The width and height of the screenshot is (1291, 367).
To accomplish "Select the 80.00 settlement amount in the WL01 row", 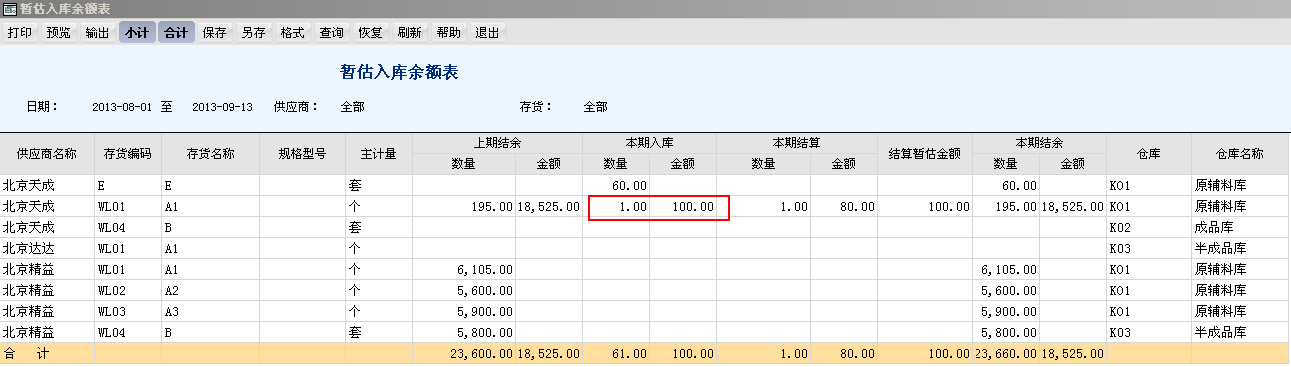I will pyautogui.click(x=843, y=207).
